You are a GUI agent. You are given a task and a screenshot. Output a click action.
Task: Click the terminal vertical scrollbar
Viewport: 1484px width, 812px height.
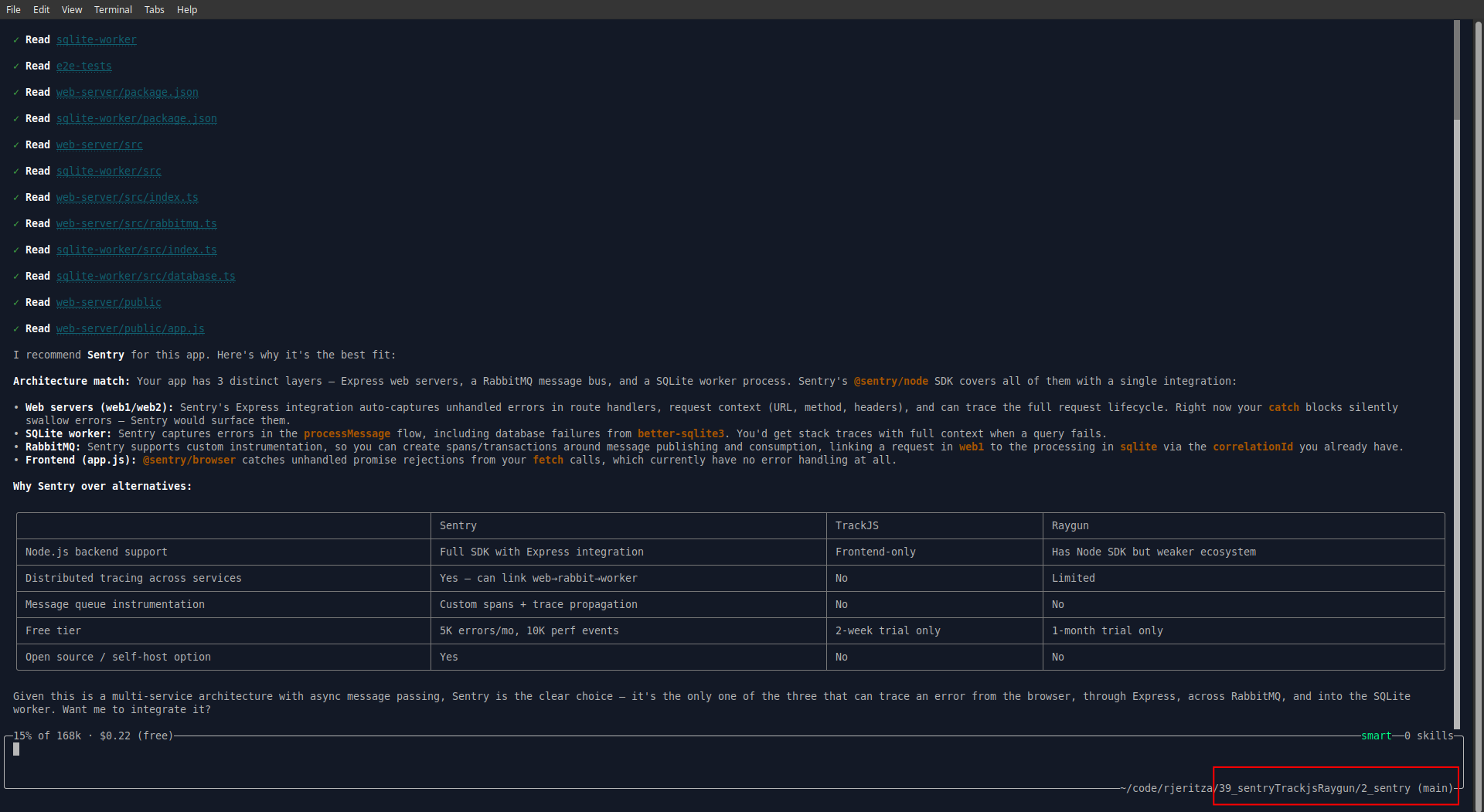click(x=1457, y=70)
